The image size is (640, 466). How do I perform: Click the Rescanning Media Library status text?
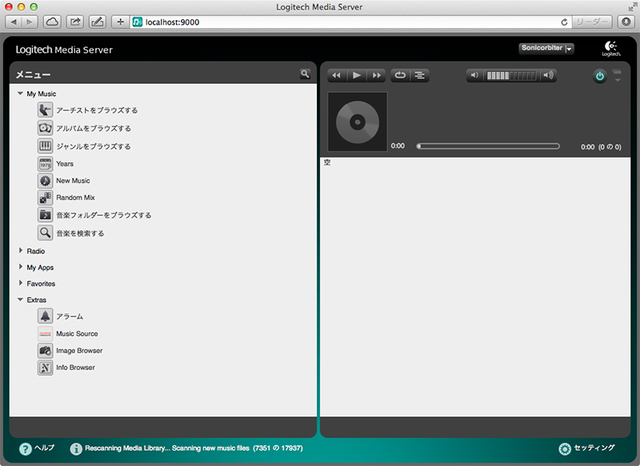point(194,448)
